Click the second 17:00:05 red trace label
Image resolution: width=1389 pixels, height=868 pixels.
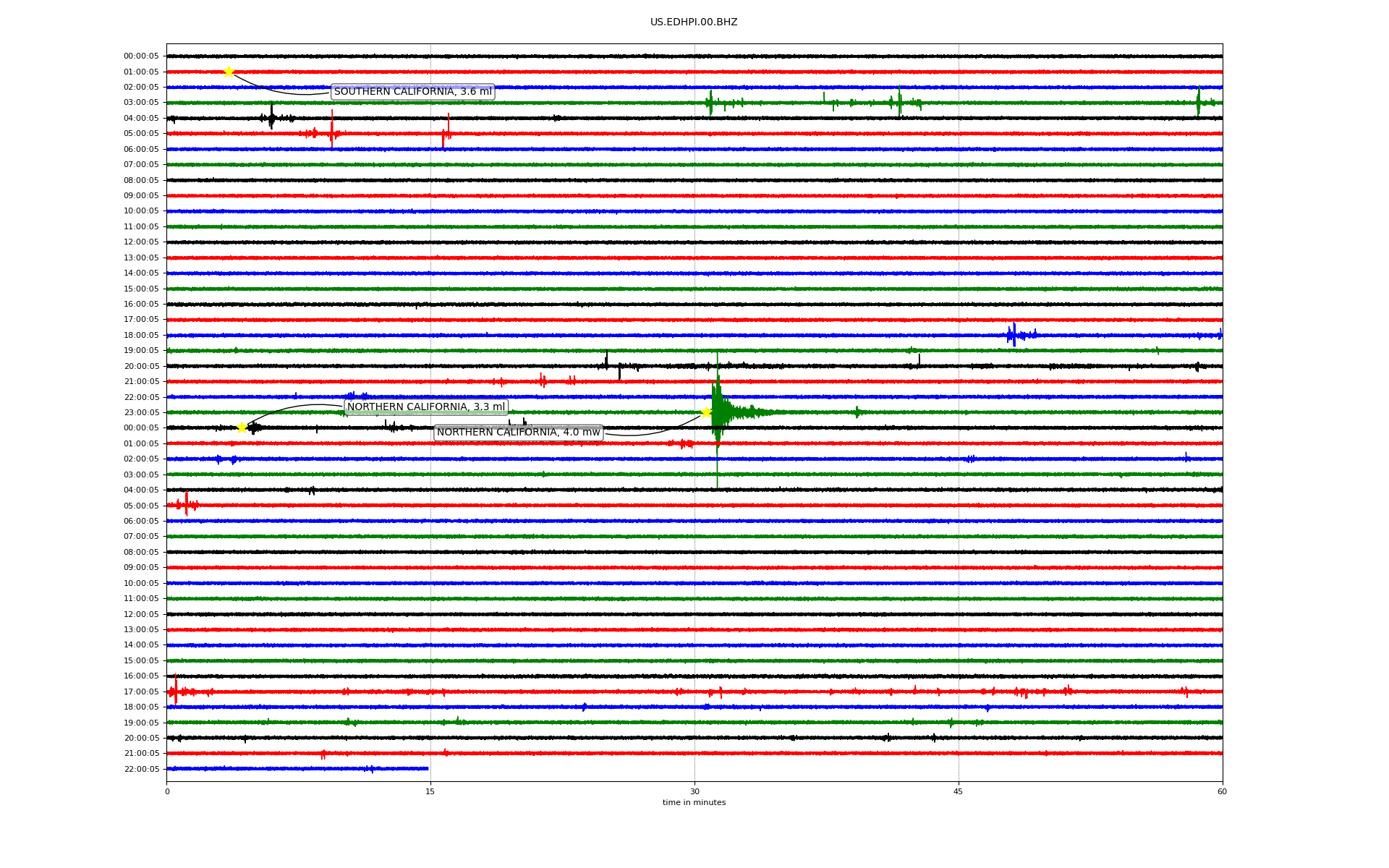pyautogui.click(x=141, y=692)
